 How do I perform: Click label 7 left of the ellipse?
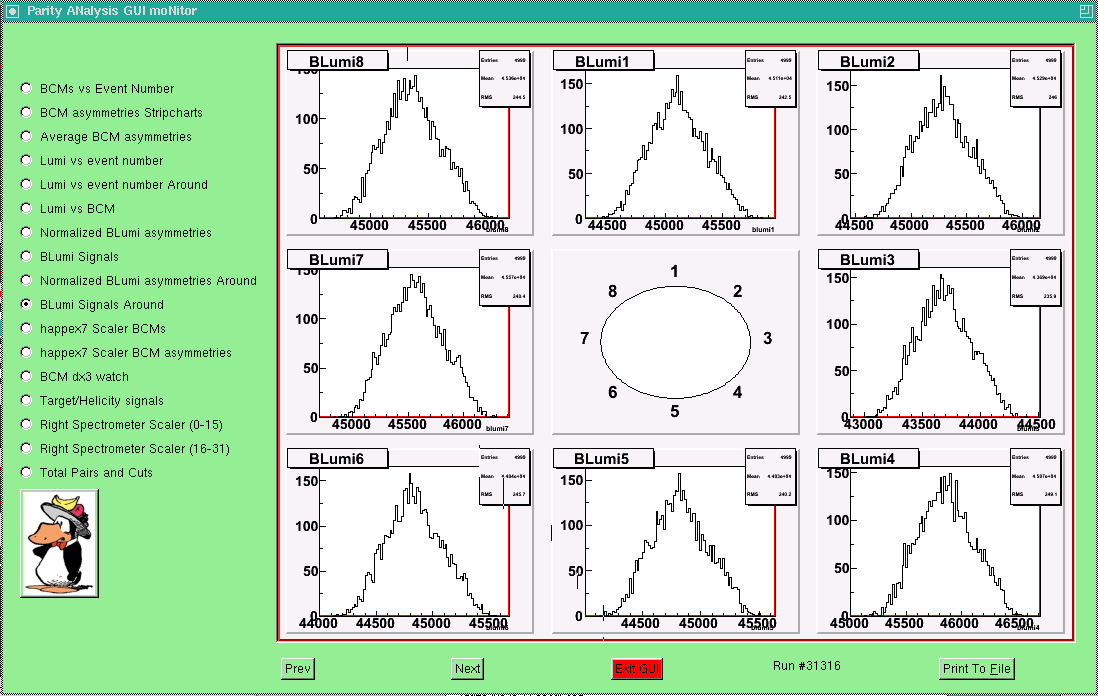(x=585, y=338)
